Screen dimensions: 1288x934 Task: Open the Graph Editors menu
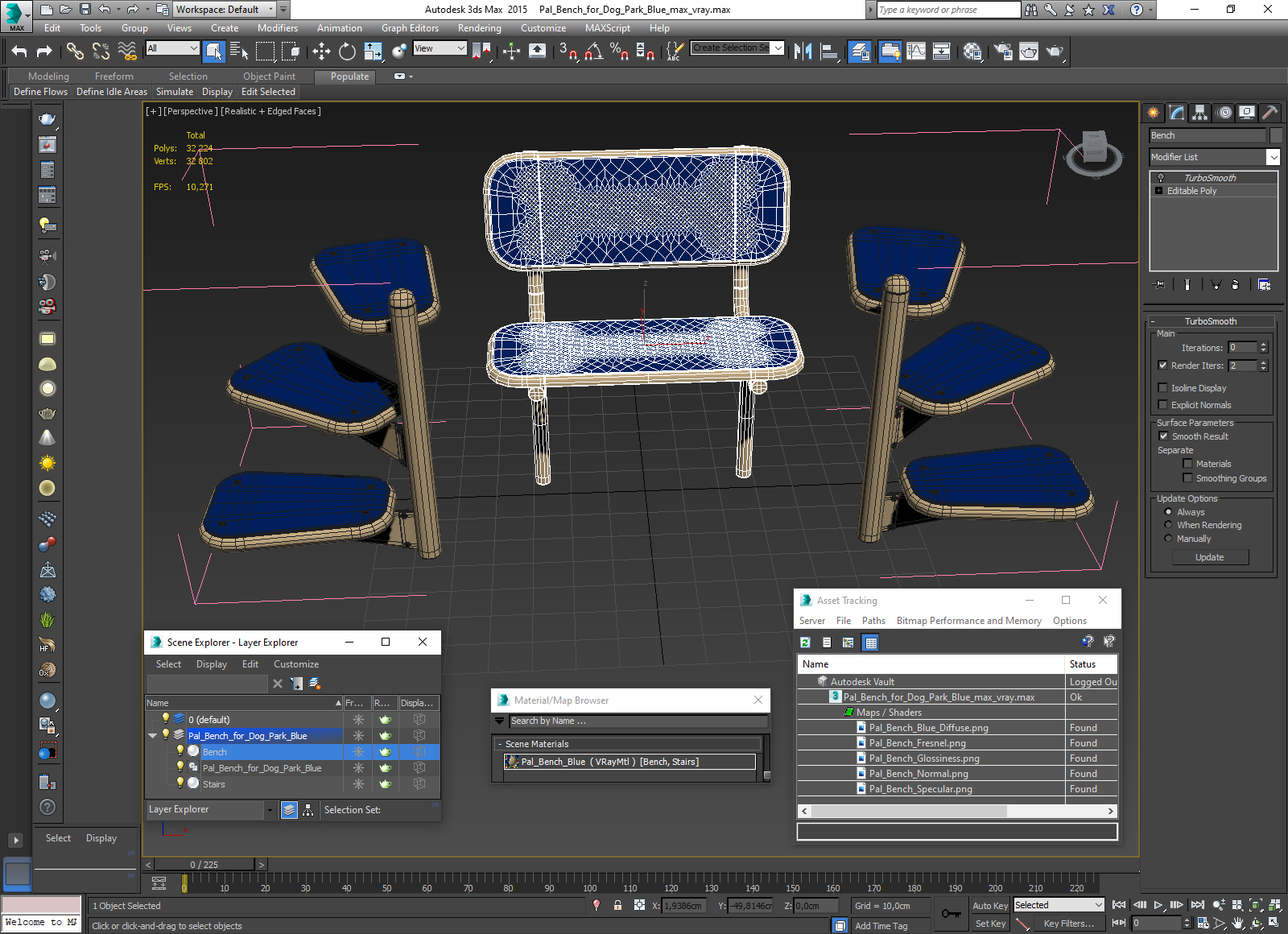[x=410, y=28]
